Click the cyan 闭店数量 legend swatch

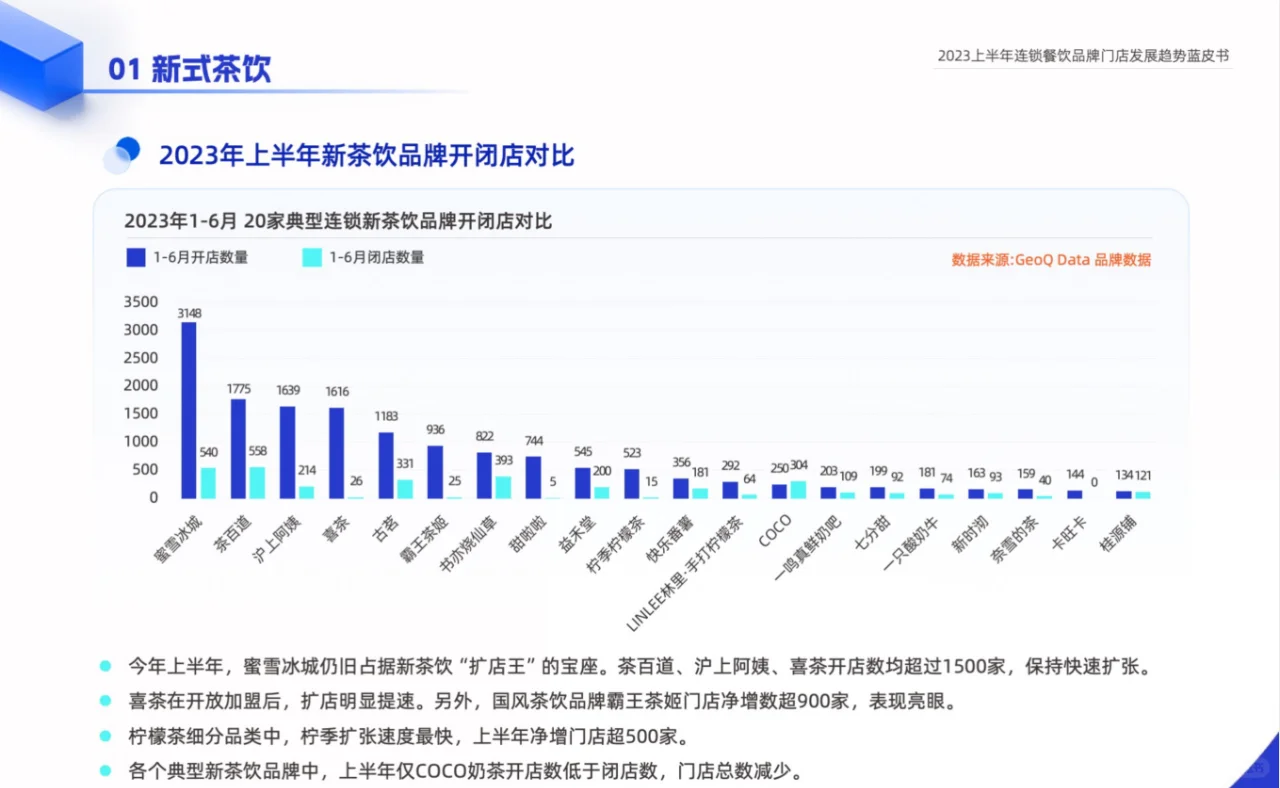(x=312, y=258)
